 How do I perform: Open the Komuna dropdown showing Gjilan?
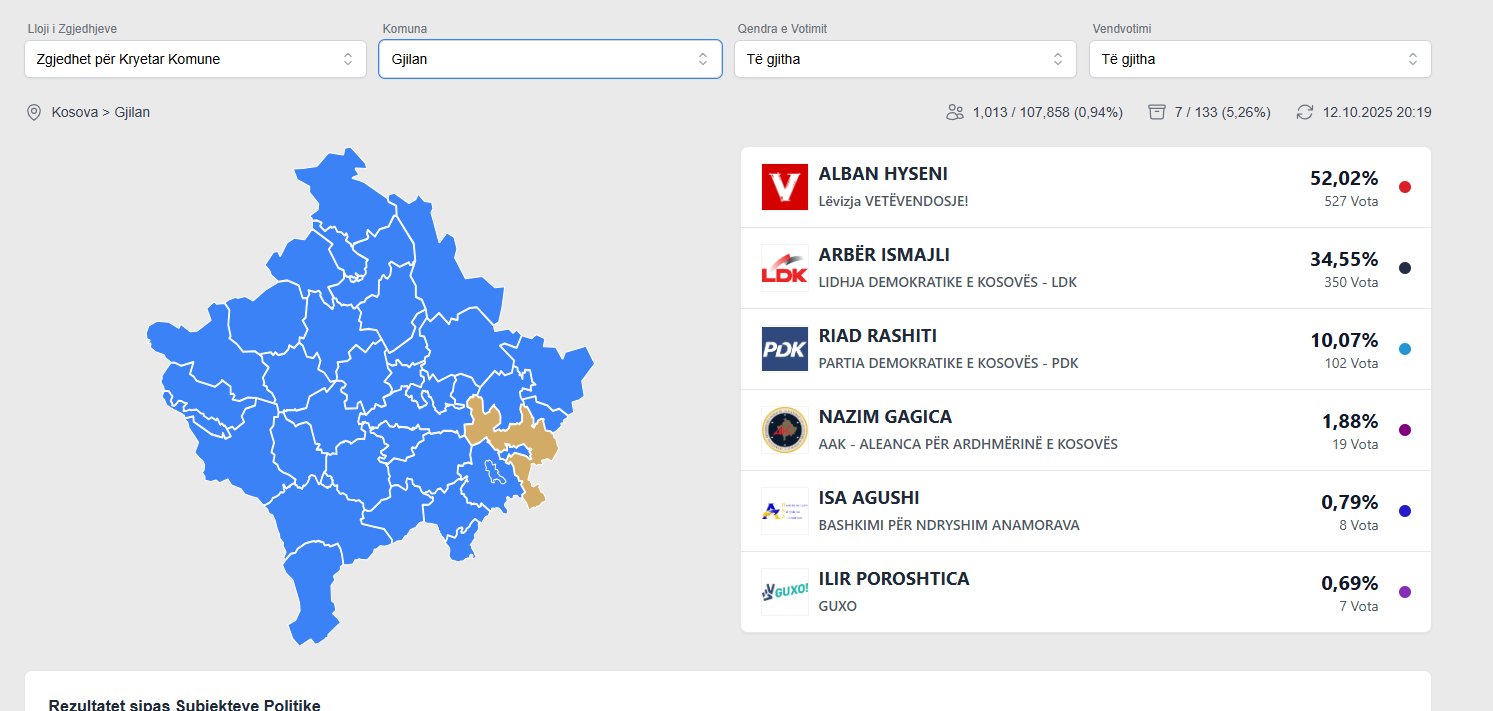(550, 59)
